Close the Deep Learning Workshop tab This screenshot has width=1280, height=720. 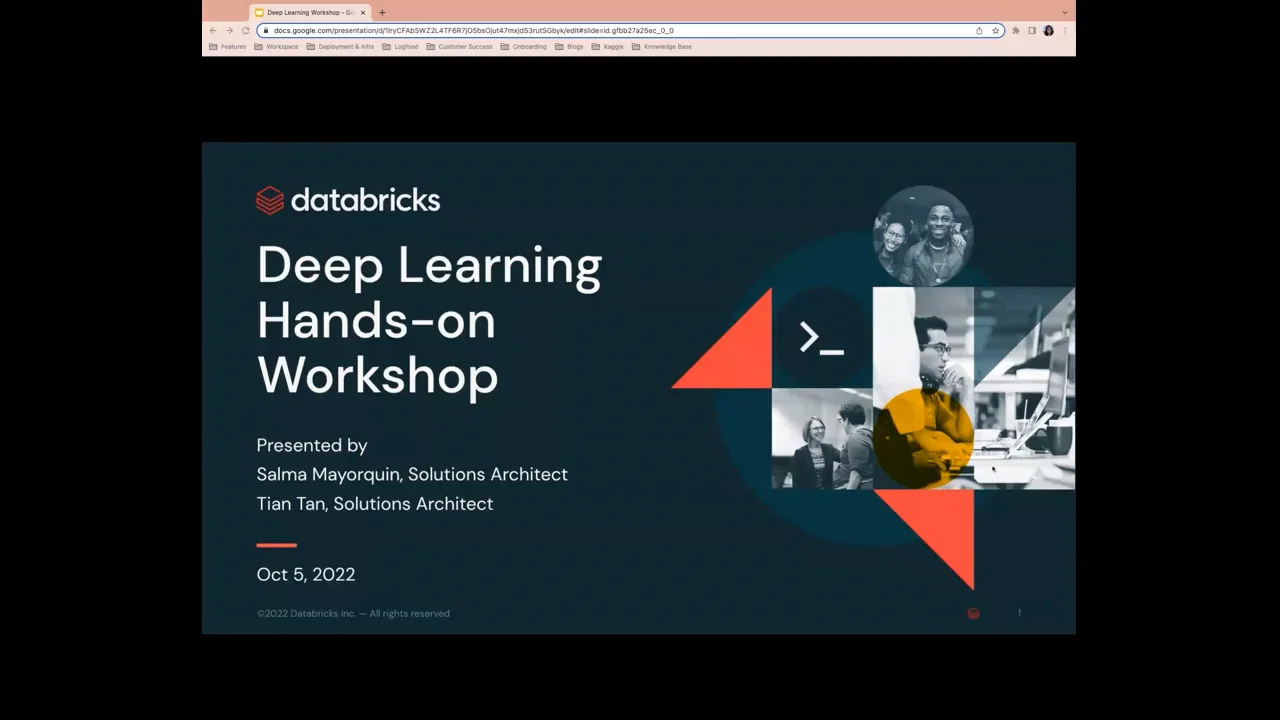pos(363,13)
